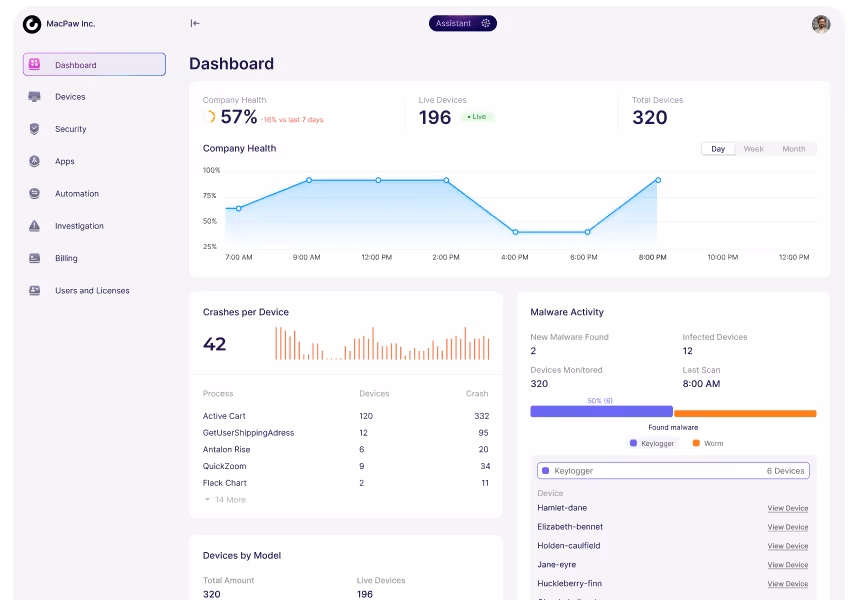Click the Automation icon in sidebar
The height and width of the screenshot is (600, 860).
point(34,194)
